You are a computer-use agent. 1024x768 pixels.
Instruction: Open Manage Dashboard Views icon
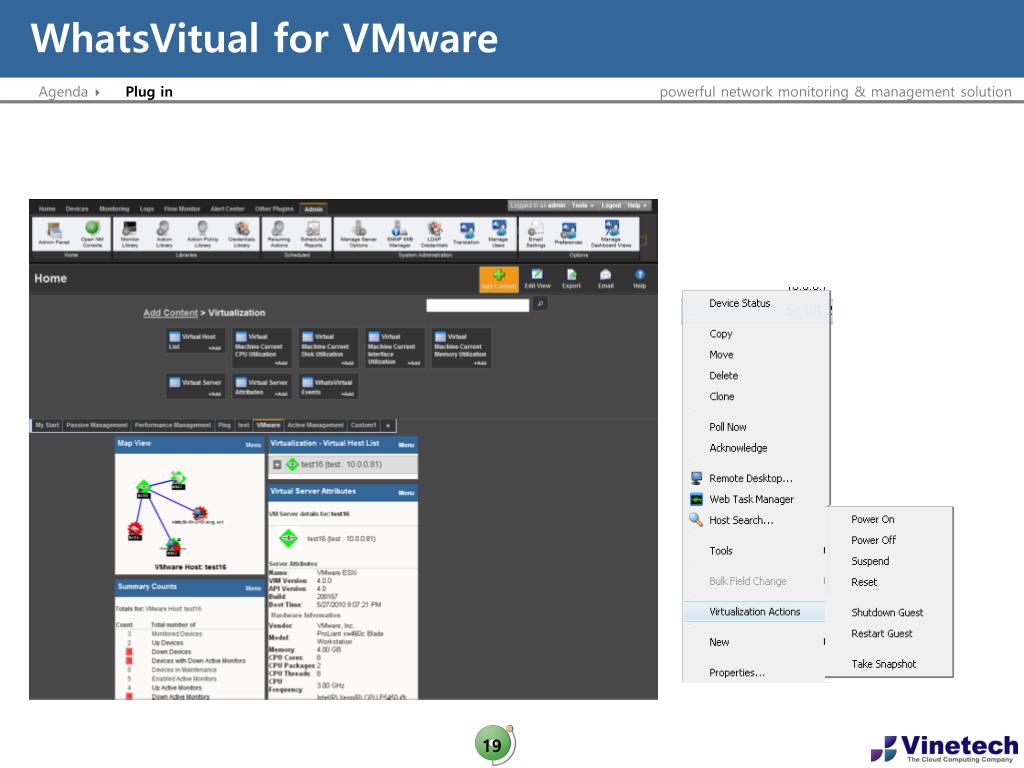(x=611, y=232)
